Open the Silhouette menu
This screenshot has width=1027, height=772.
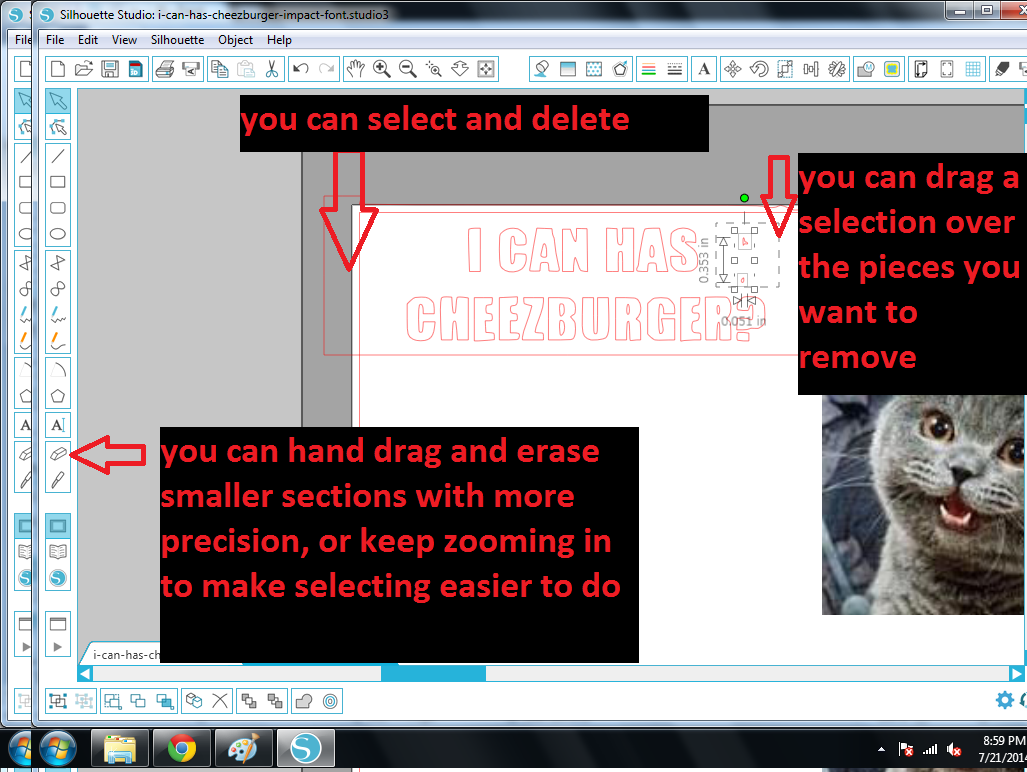coord(177,40)
